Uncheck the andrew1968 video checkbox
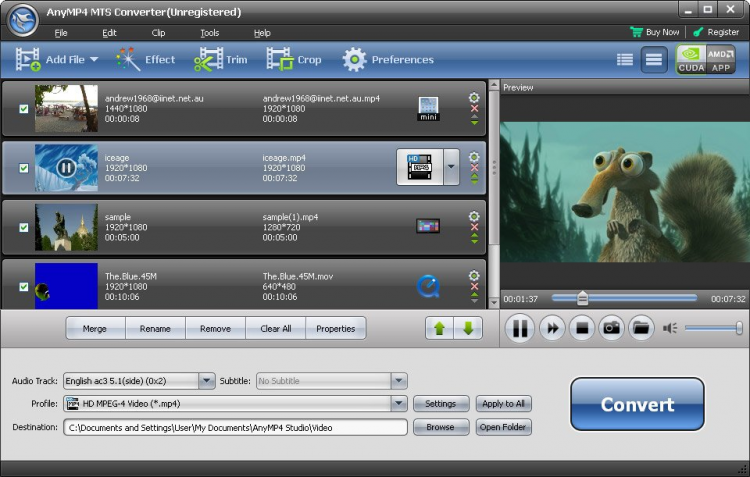 pyautogui.click(x=23, y=109)
